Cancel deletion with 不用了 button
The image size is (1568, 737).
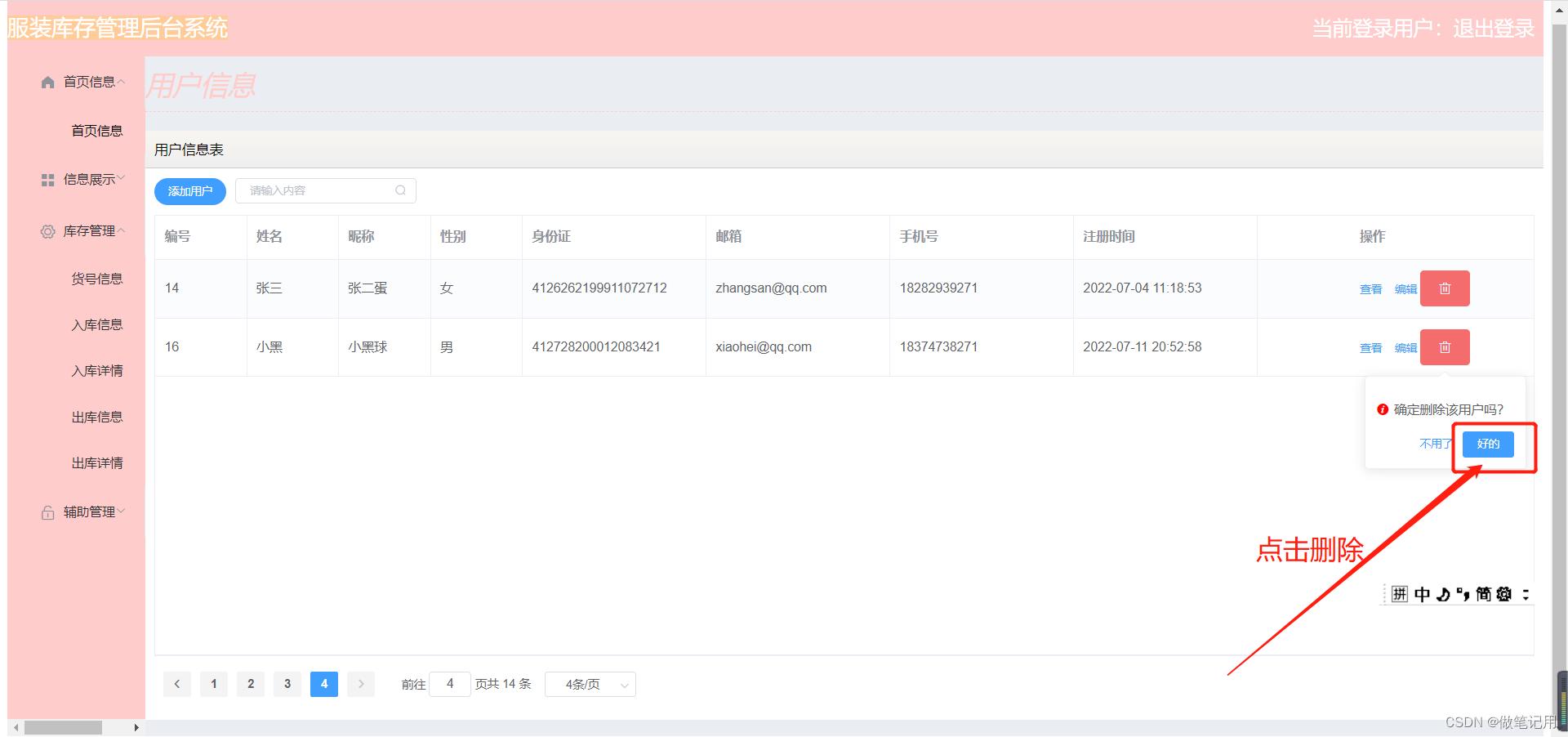[1435, 444]
